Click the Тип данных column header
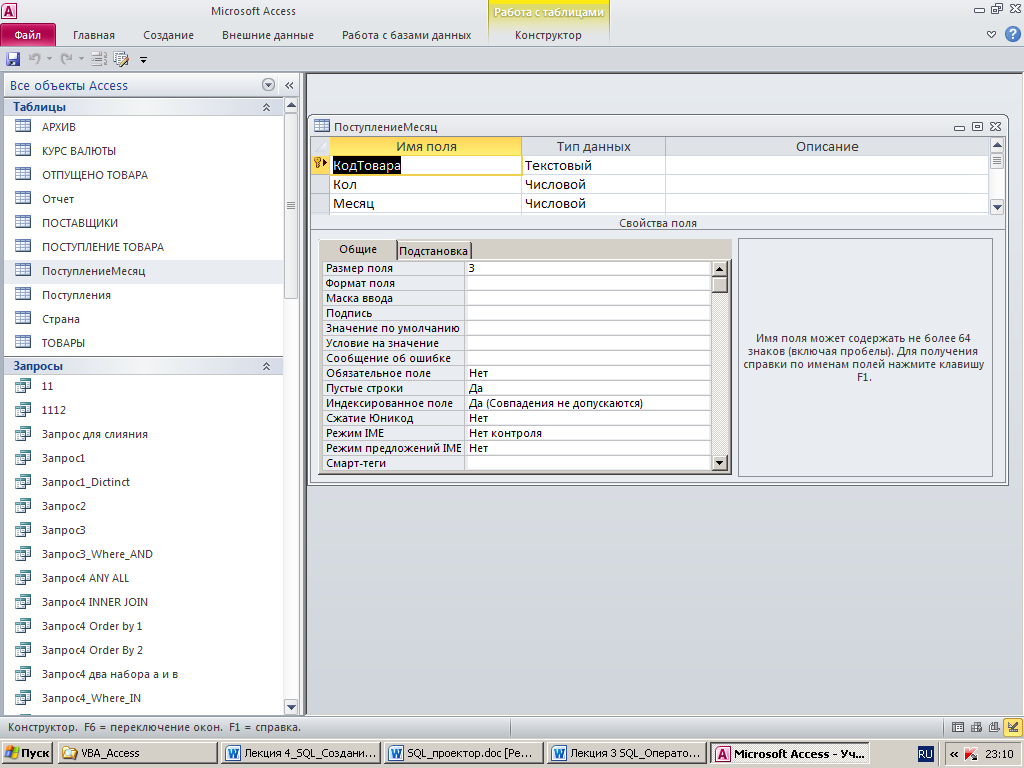Viewport: 1024px width, 768px height. [x=594, y=146]
